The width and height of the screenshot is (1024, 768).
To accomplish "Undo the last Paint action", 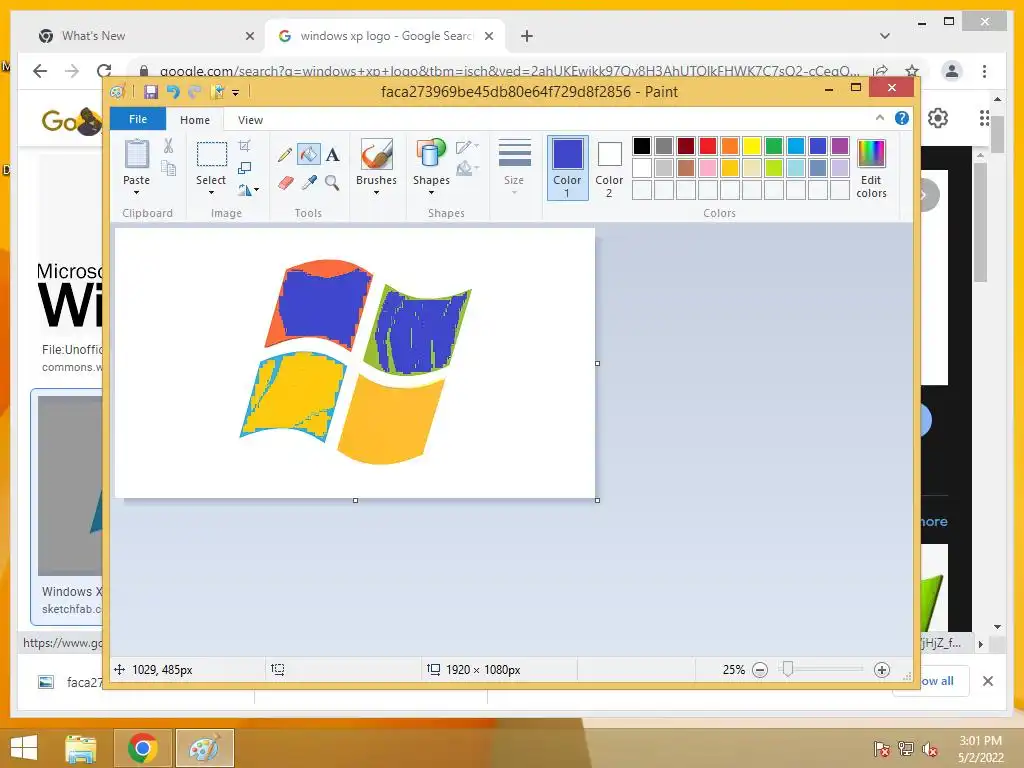I will tap(173, 92).
